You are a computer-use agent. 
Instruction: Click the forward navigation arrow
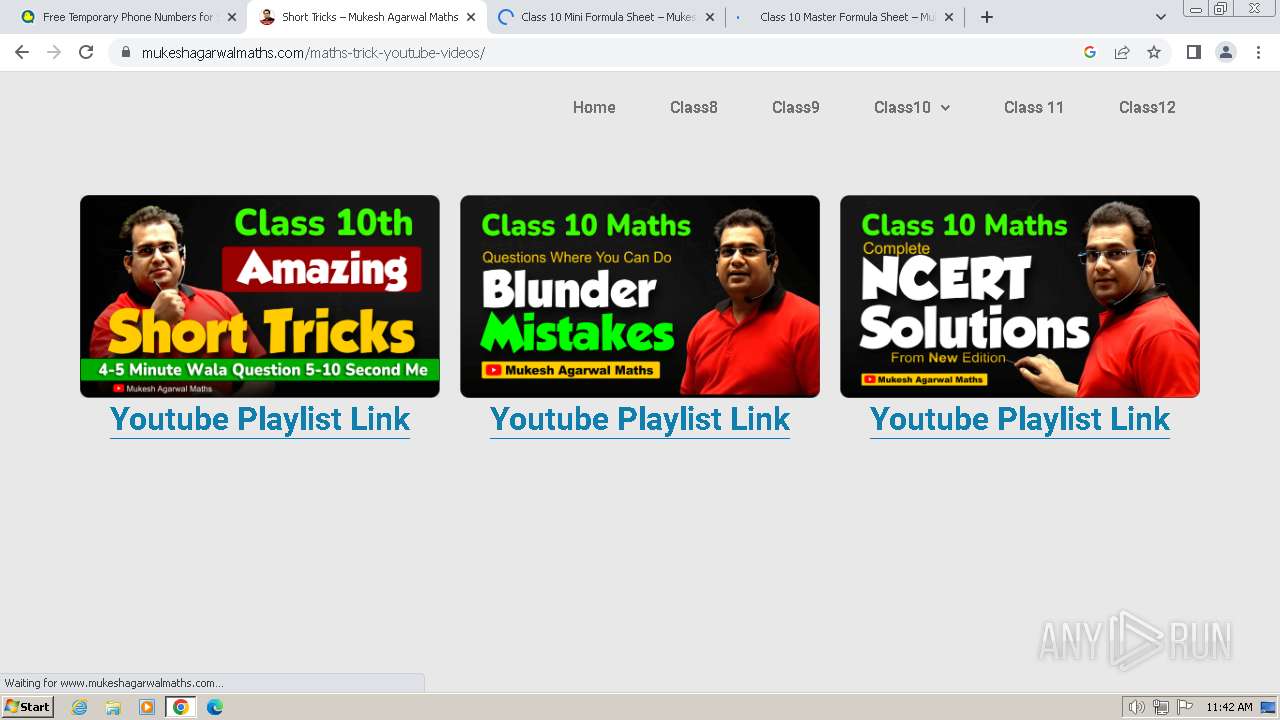(x=54, y=52)
